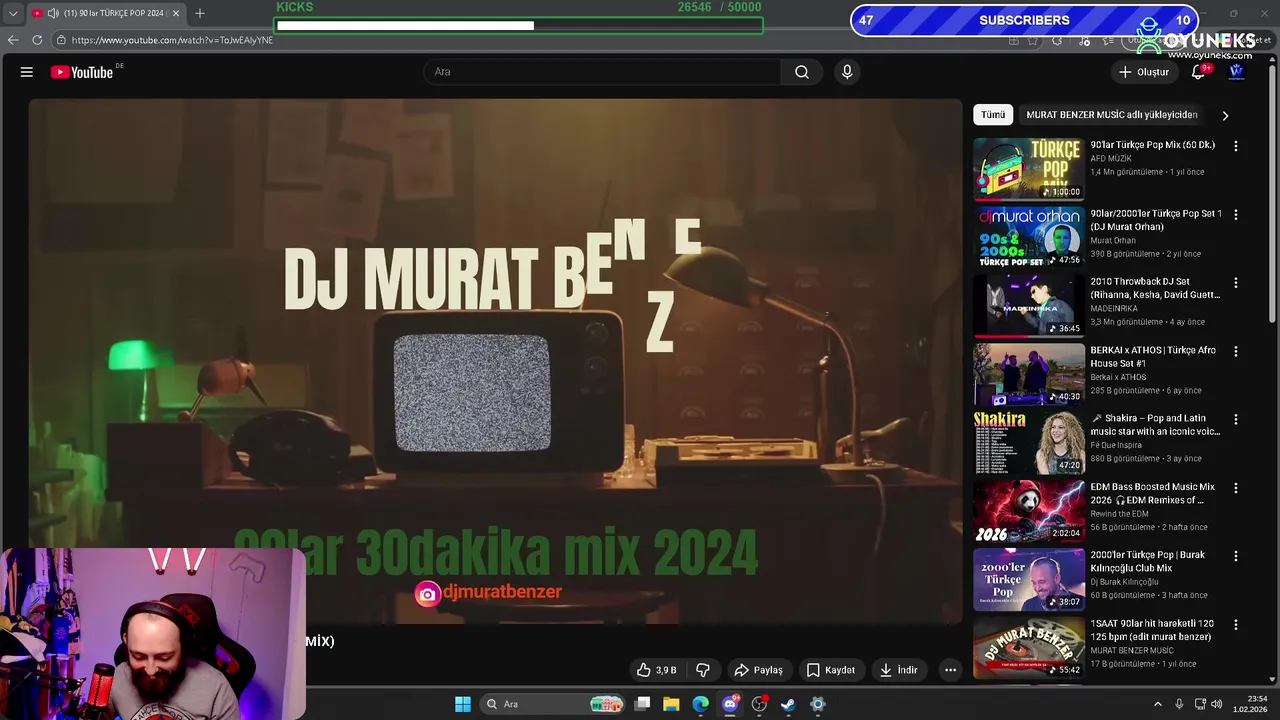This screenshot has height=720, width=1280.
Task: Open File Explorer from the taskbar
Action: (671, 704)
